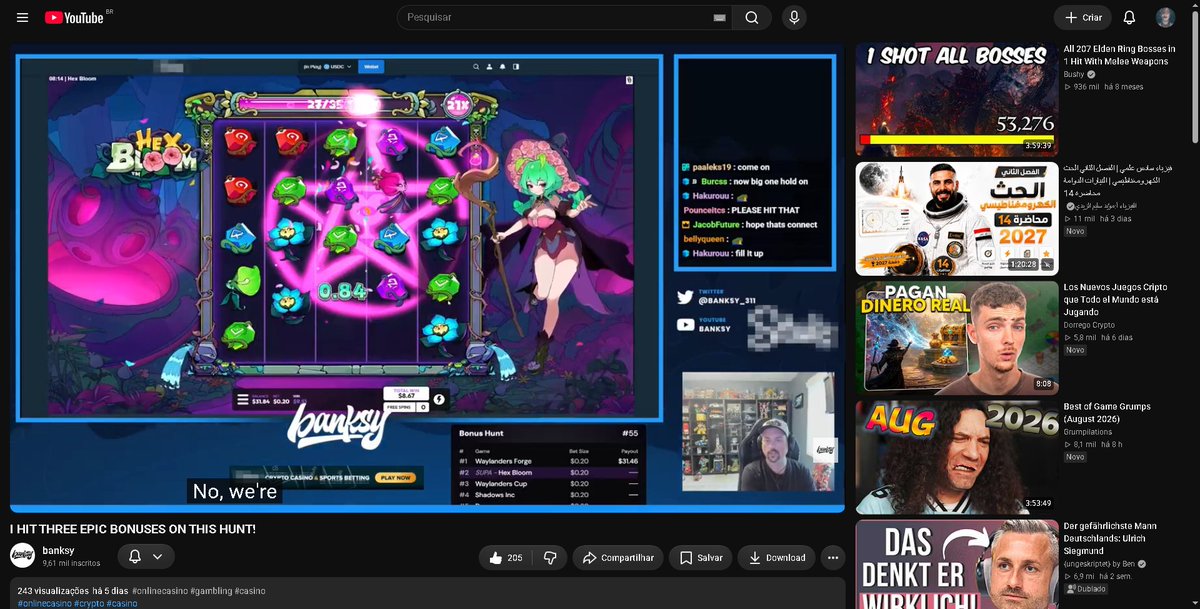Click in the Pesquisar search field
Viewport: 1200px width, 609px height.
(x=565, y=18)
